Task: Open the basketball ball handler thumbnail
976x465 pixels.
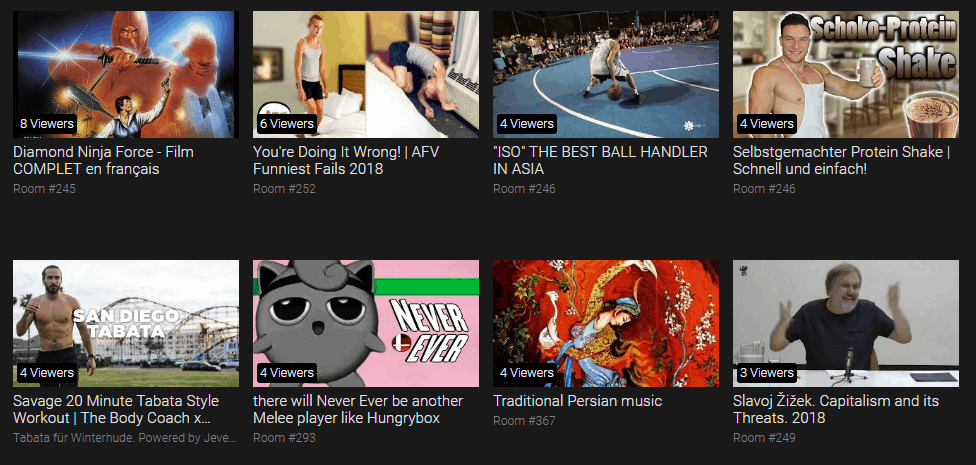Action: pos(606,74)
